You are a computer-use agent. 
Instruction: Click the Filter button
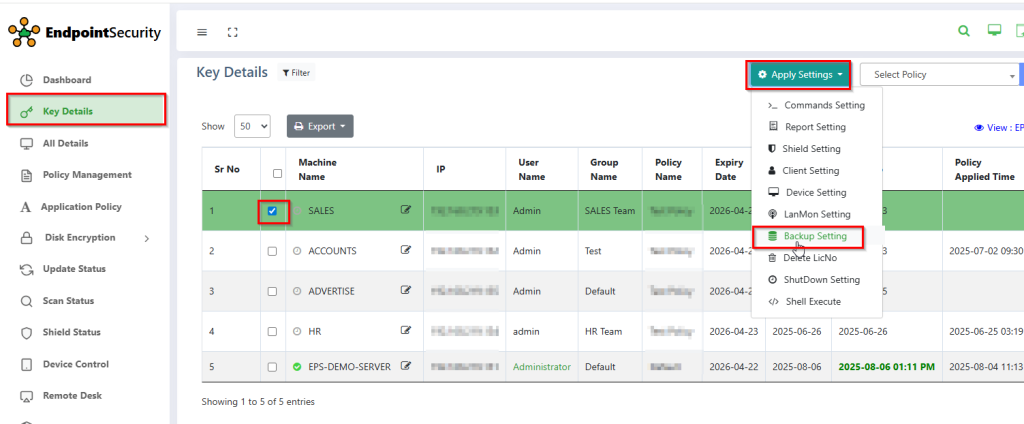(x=295, y=73)
